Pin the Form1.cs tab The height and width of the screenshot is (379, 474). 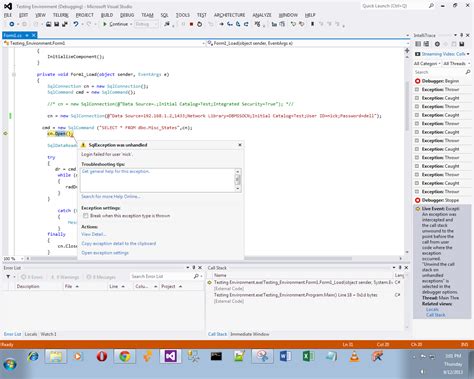click(x=27, y=35)
